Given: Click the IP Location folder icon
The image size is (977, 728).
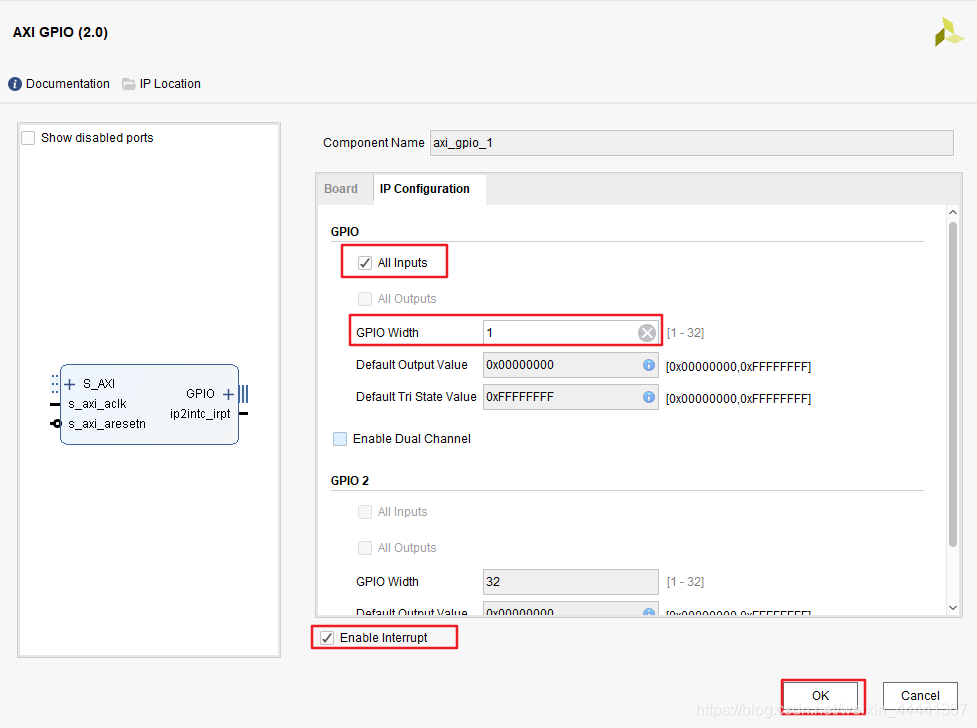Looking at the screenshot, I should tap(128, 84).
